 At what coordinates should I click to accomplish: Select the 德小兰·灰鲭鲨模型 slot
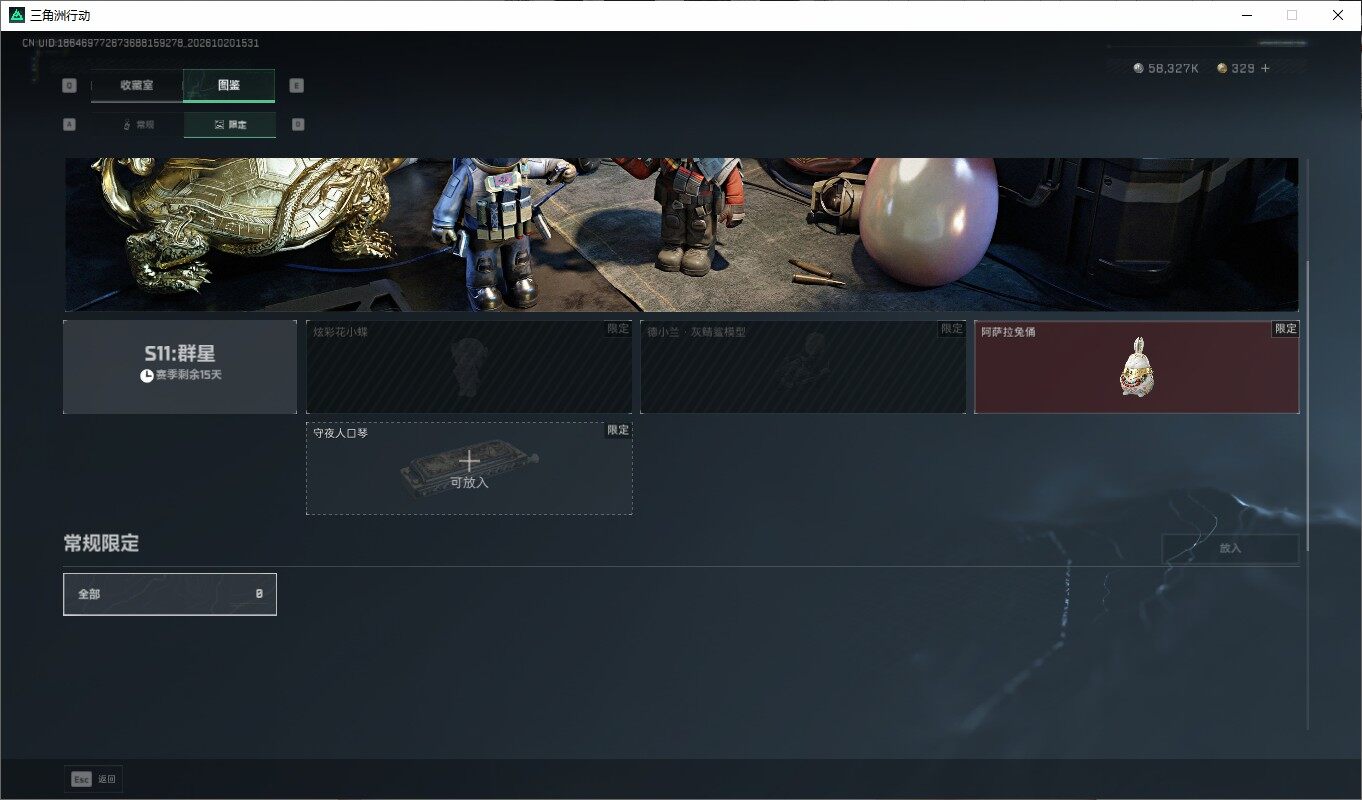pyautogui.click(x=803, y=367)
